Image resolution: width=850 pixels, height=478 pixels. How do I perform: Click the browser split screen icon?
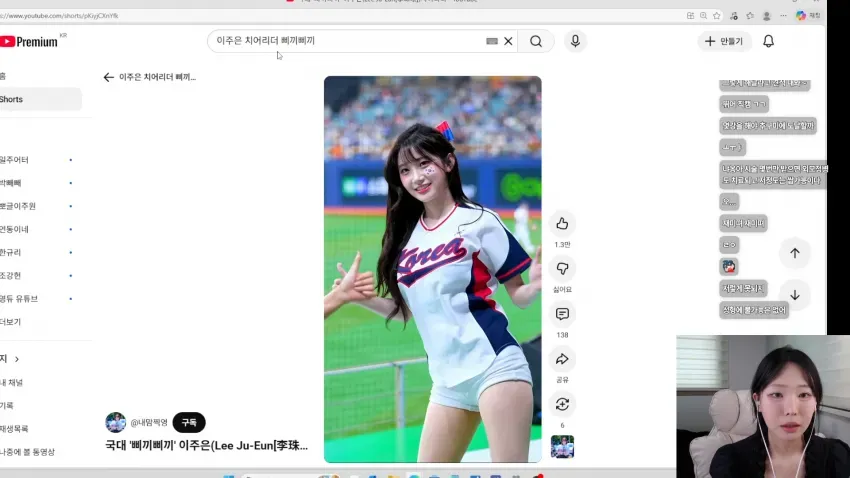[690, 16]
